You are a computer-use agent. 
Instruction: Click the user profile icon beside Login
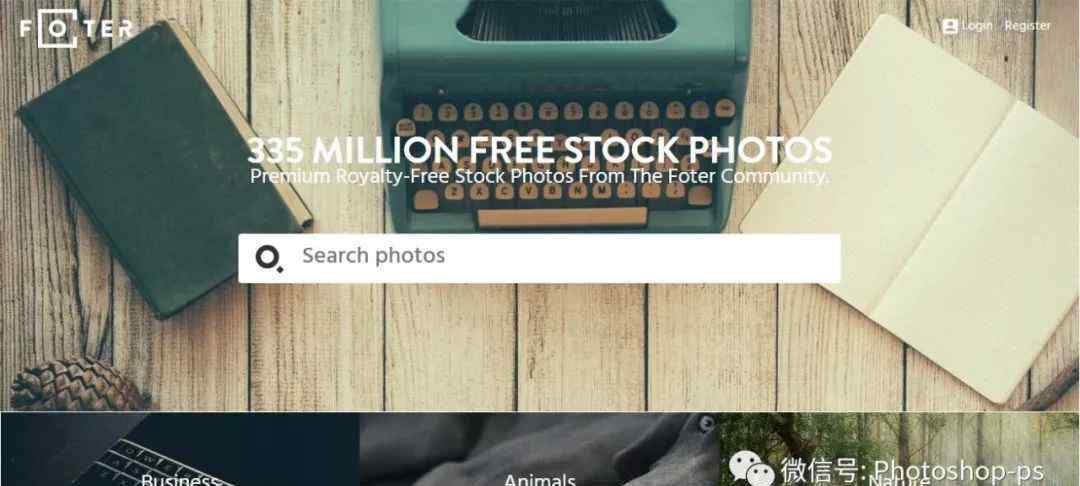click(950, 26)
